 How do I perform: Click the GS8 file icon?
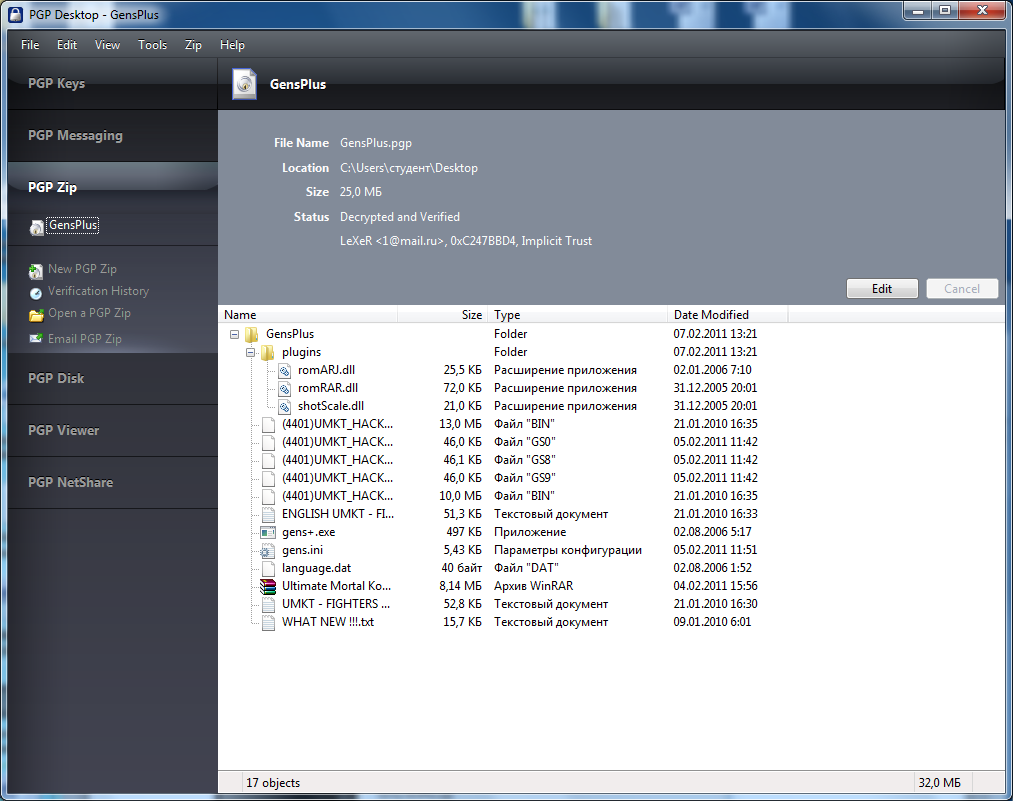click(x=268, y=460)
